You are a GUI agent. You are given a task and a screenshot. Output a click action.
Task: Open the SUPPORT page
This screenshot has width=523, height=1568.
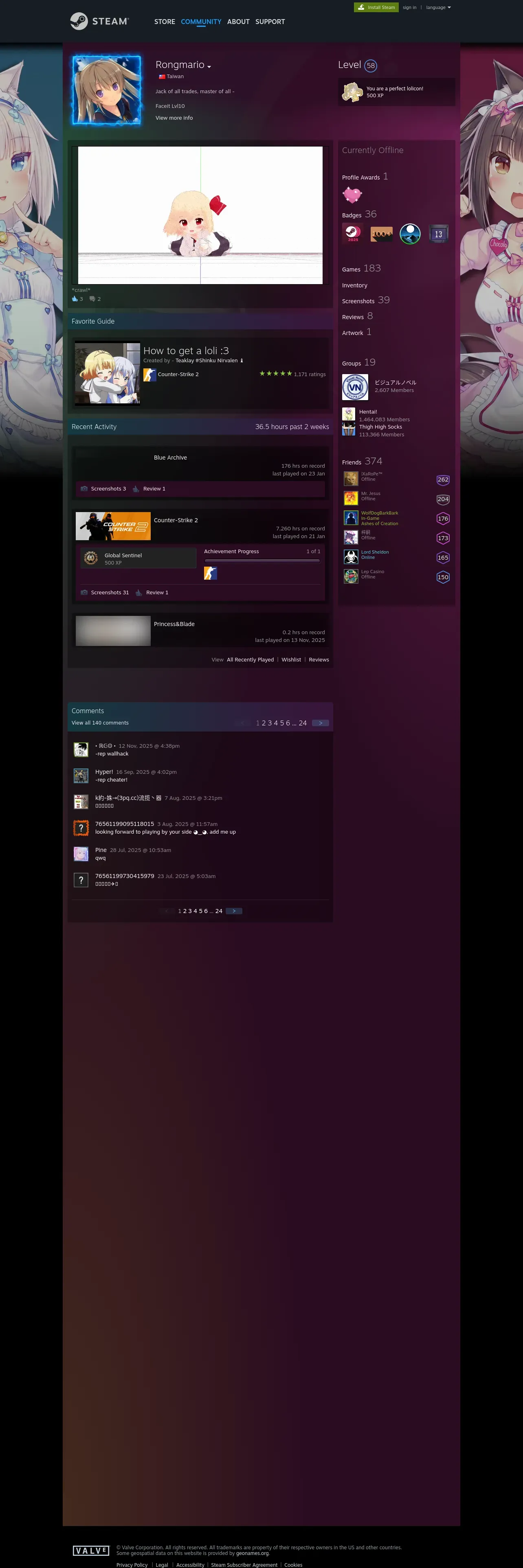coord(270,22)
